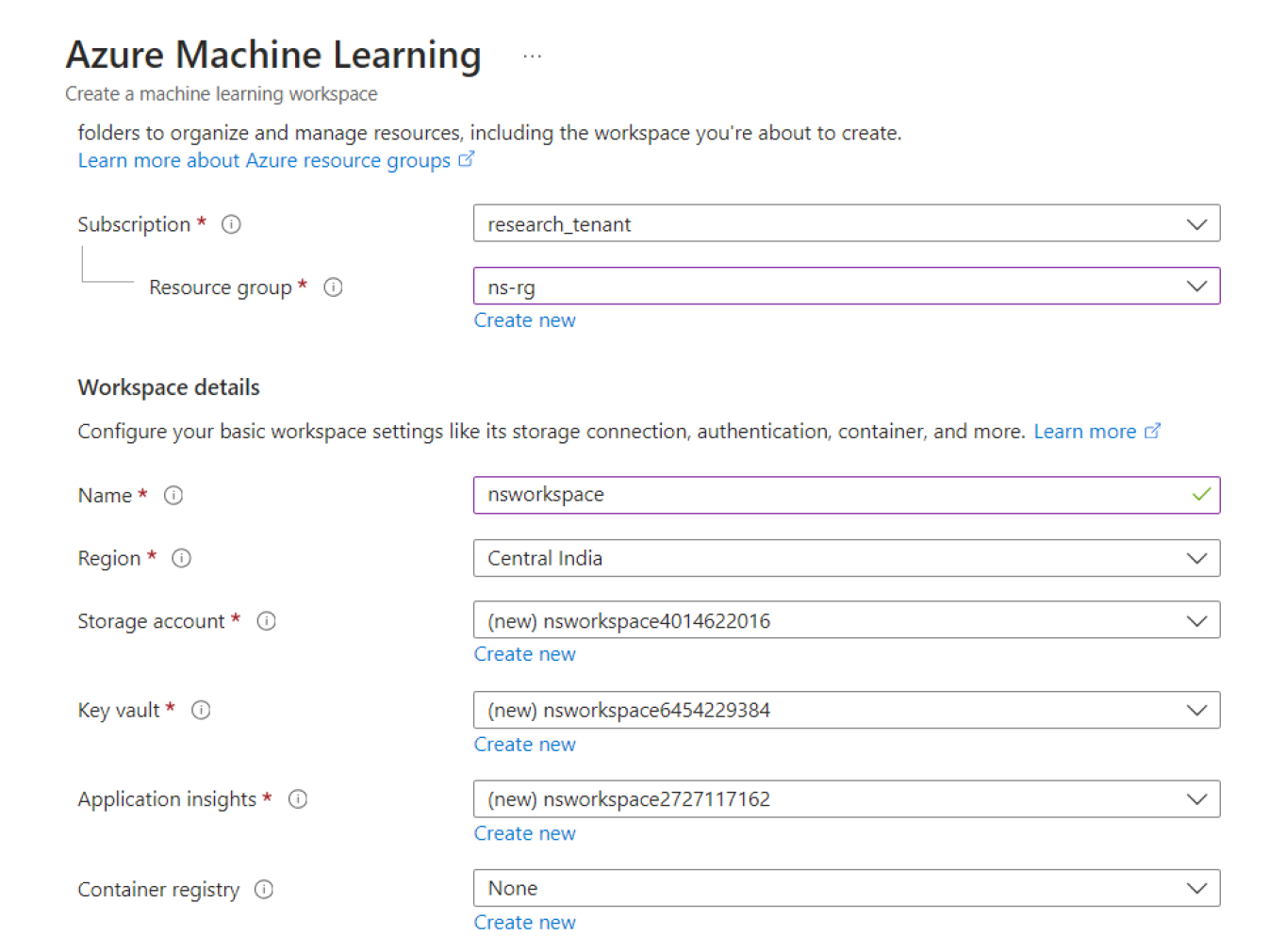Image resolution: width=1285 pixels, height=952 pixels.
Task: Click the Region info icon
Action: [x=182, y=558]
